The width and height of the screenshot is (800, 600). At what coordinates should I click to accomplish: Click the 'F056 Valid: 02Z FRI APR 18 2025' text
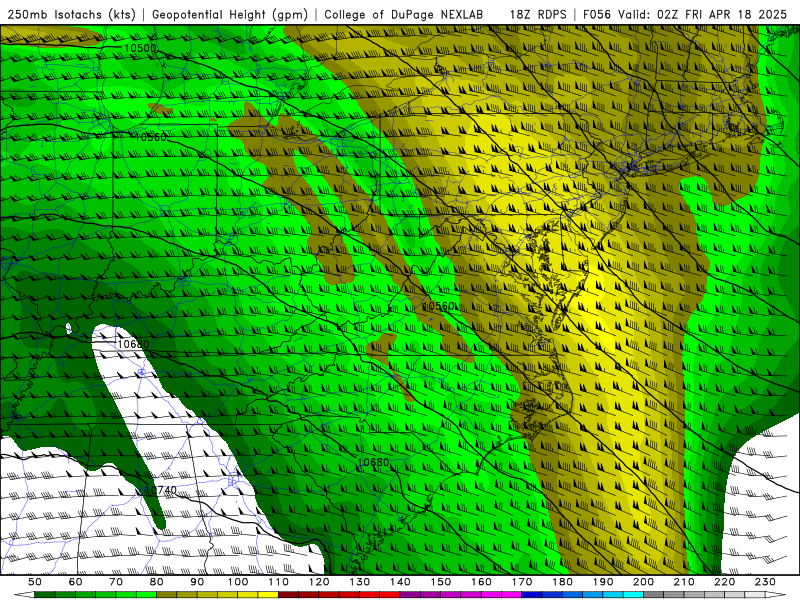[x=685, y=15]
